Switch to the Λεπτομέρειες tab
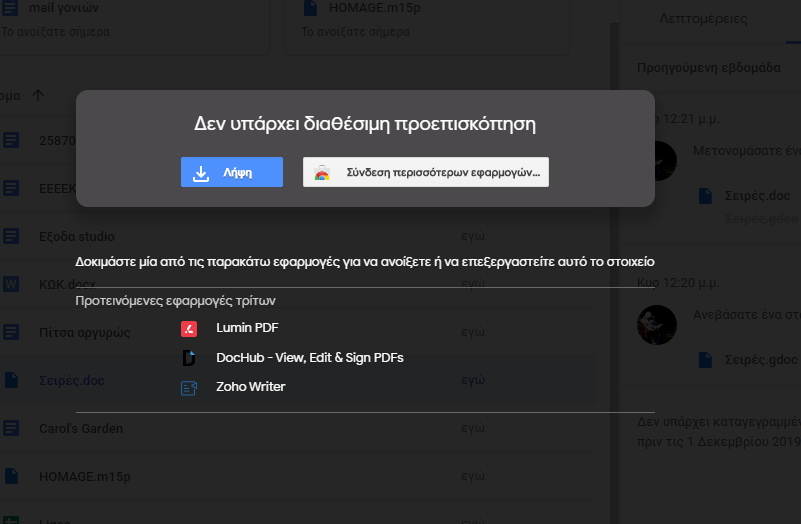Viewport: 801px width, 524px height. [703, 19]
